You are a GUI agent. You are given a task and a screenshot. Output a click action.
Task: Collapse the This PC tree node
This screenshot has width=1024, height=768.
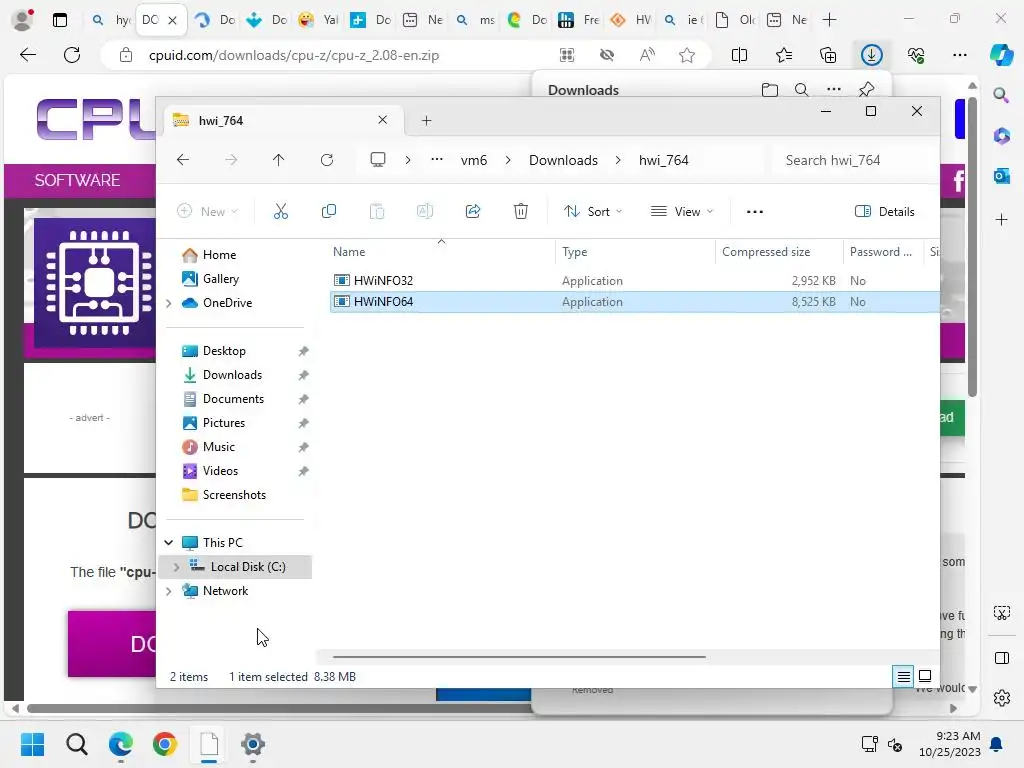tap(168, 543)
